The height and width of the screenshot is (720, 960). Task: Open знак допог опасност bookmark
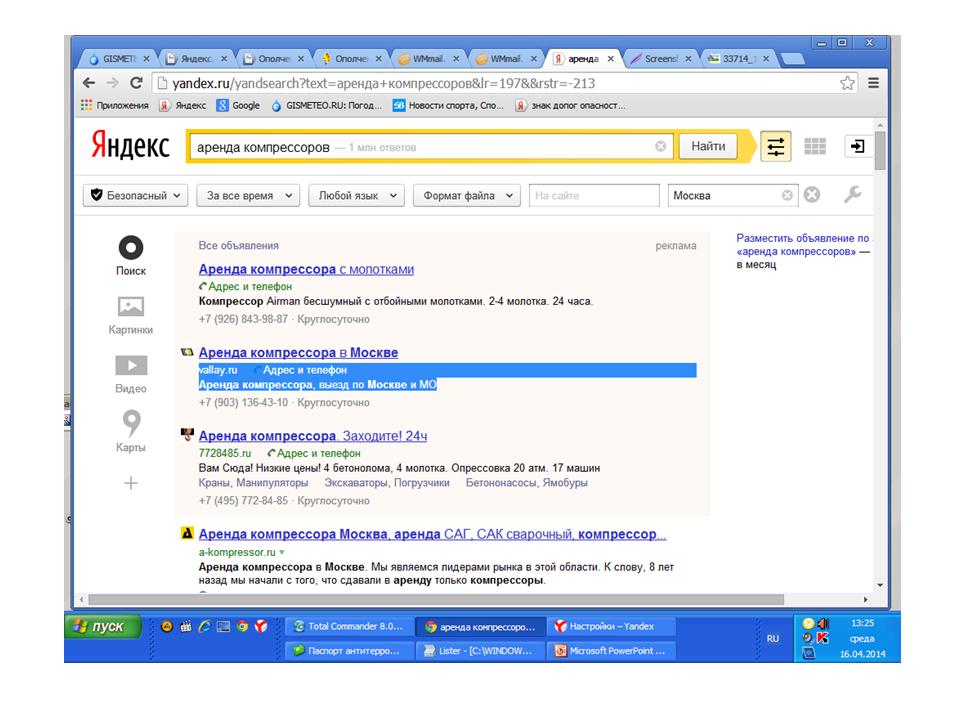tap(571, 105)
